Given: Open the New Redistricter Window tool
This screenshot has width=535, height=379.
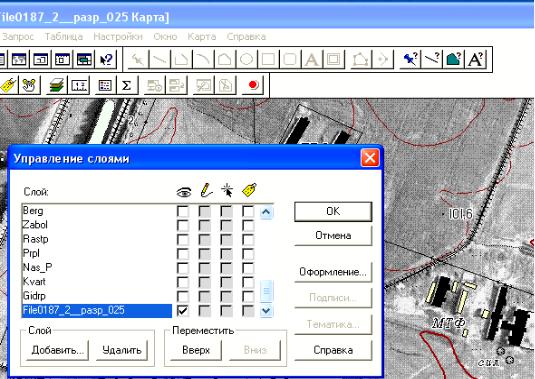Looking at the screenshot, I should point(84,60).
